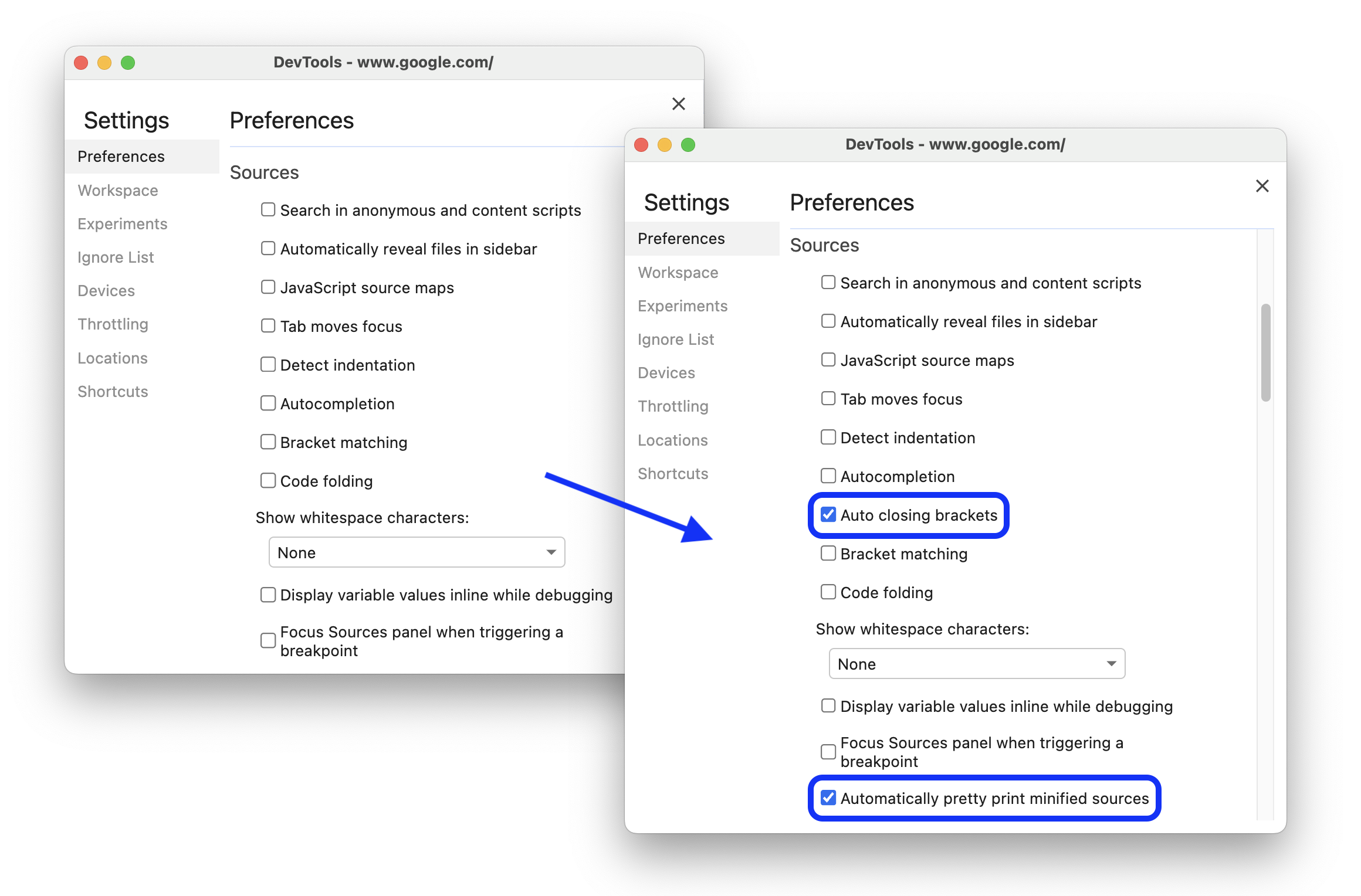Close the front DevTools Settings window
Screen dimensions: 1361x896
[x=1262, y=186]
